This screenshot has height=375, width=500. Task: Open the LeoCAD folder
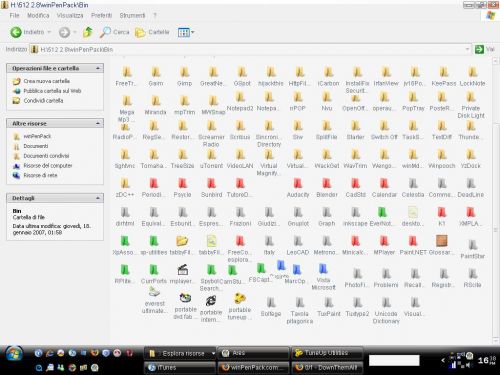pyautogui.click(x=298, y=246)
